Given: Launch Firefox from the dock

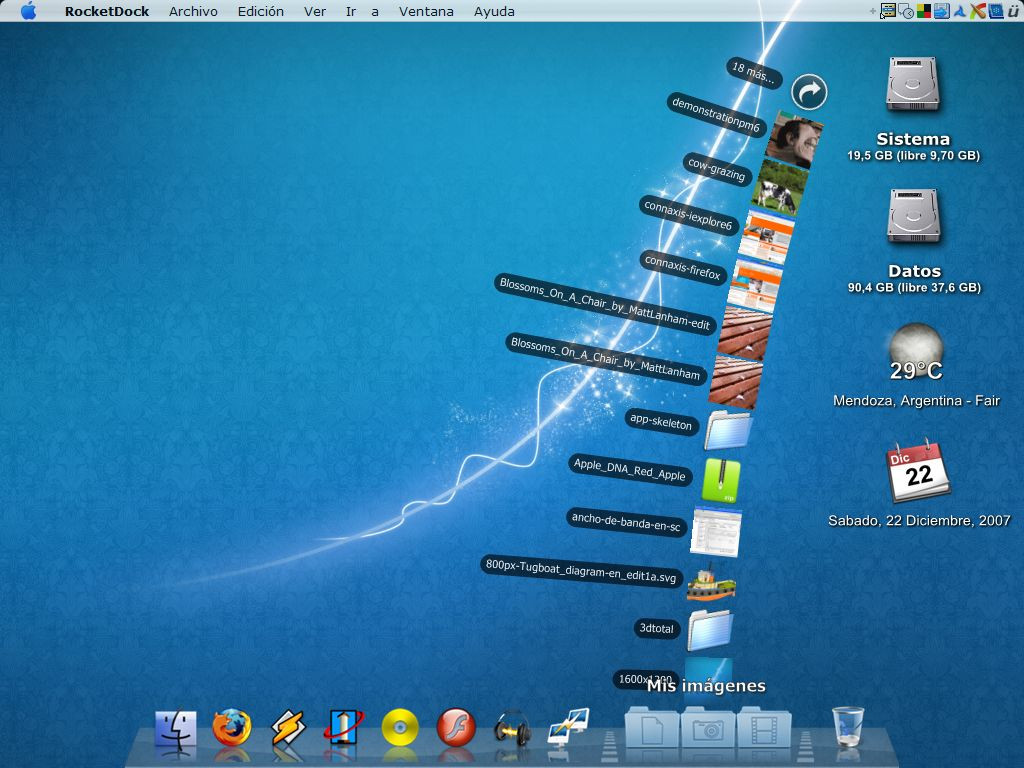Looking at the screenshot, I should [x=232, y=727].
